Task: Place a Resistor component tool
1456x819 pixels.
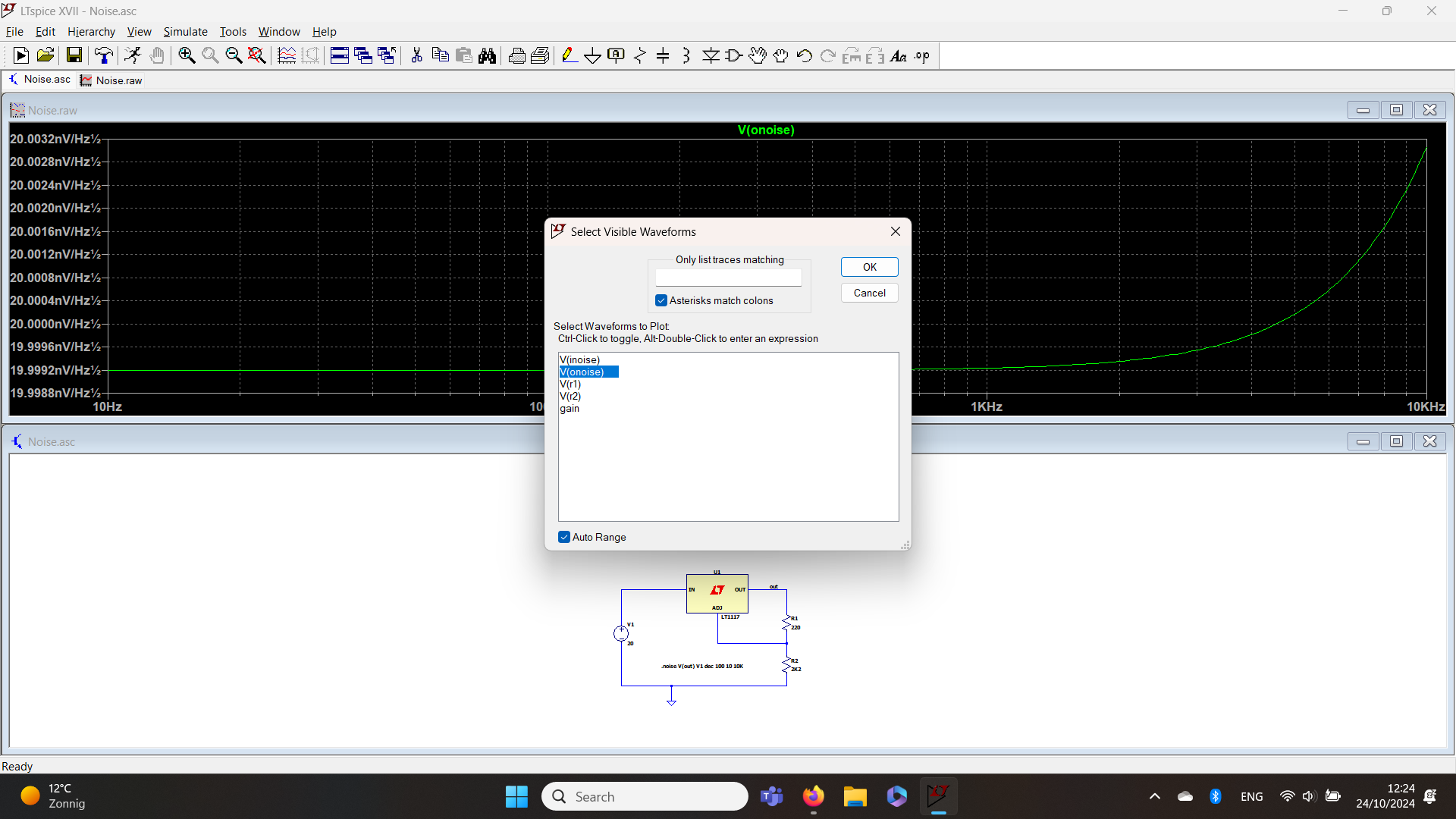Action: pos(640,55)
